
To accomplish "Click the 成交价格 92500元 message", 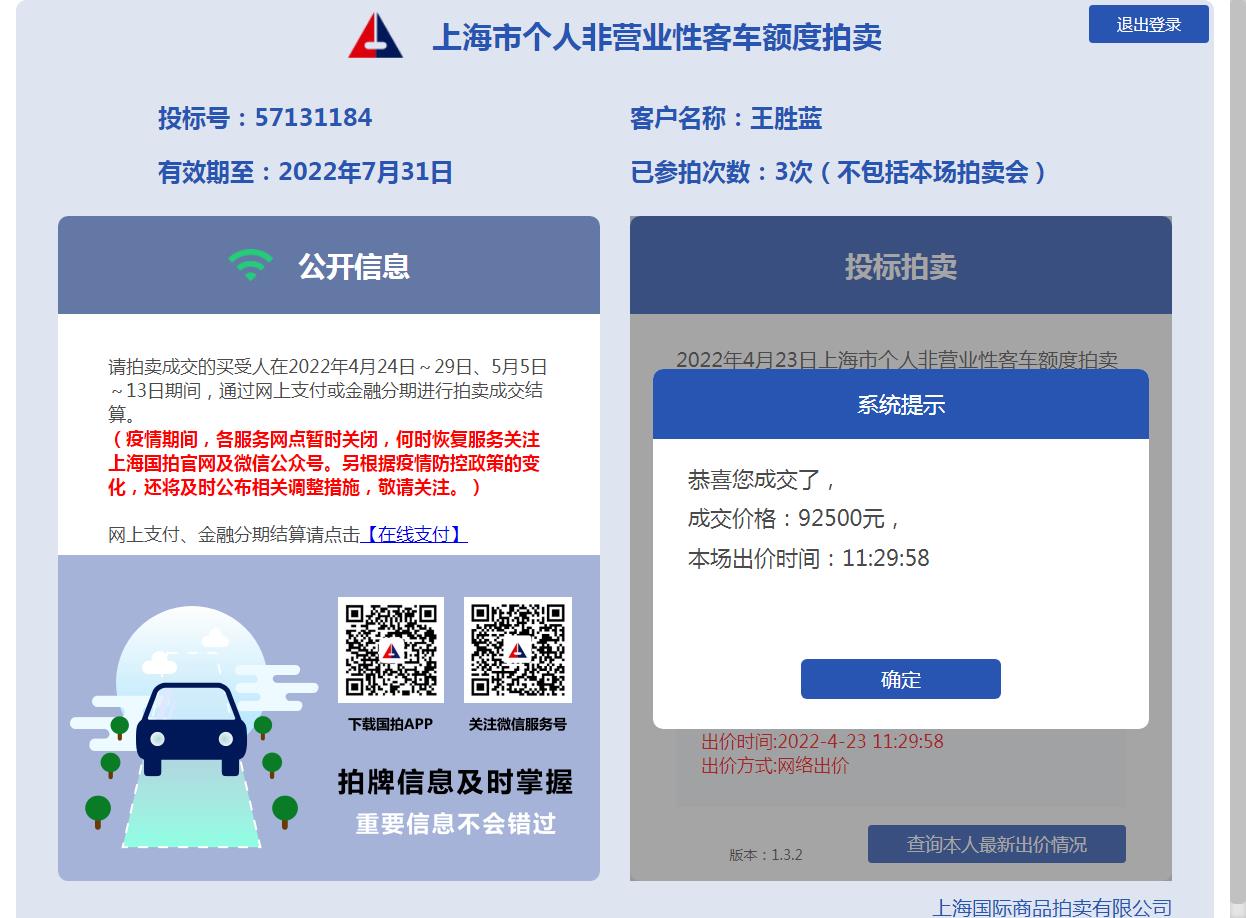I will (x=795, y=518).
